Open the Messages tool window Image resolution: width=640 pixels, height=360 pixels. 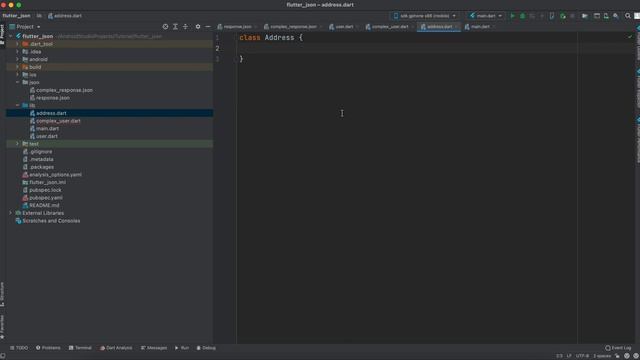[154, 348]
